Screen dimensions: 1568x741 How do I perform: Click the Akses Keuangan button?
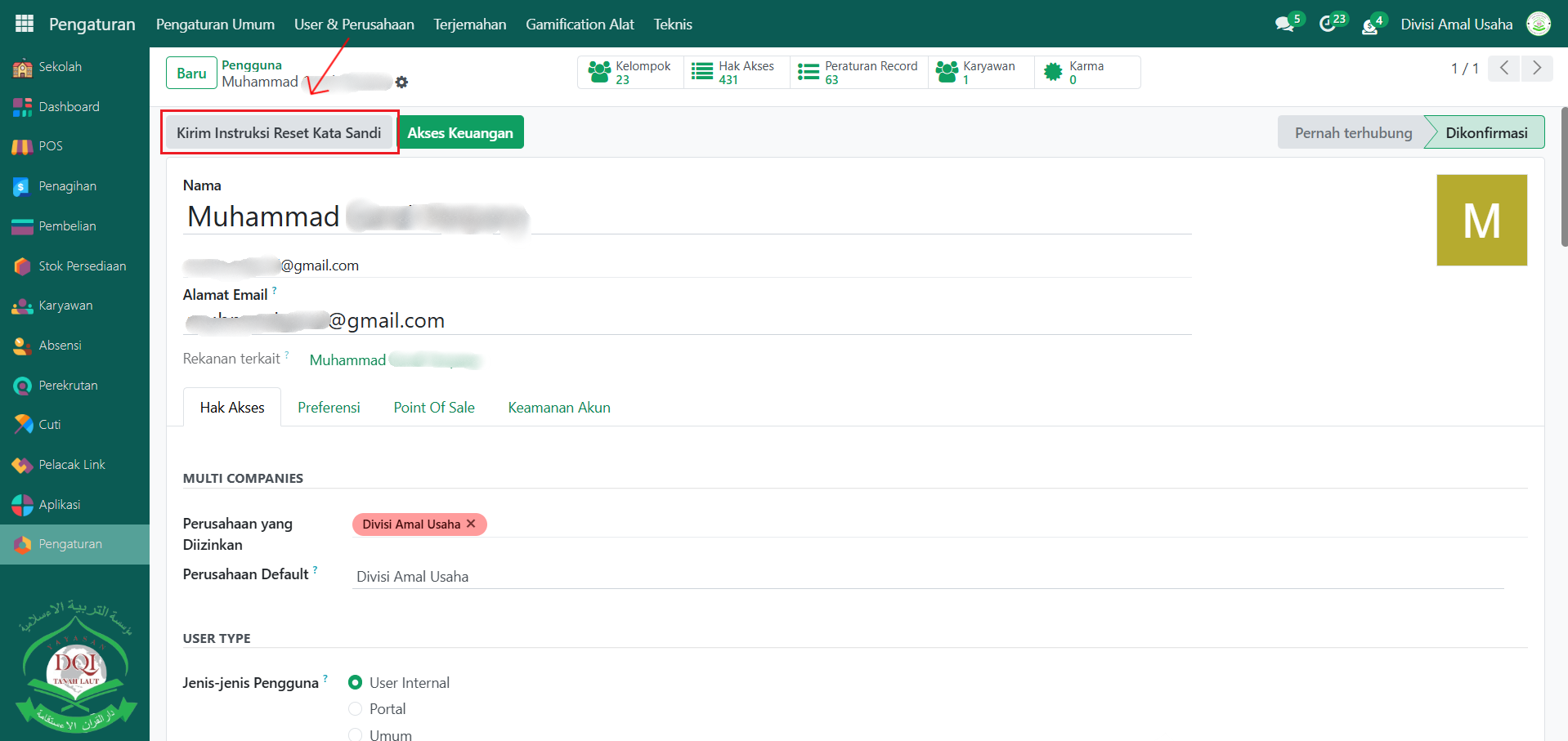coord(460,133)
